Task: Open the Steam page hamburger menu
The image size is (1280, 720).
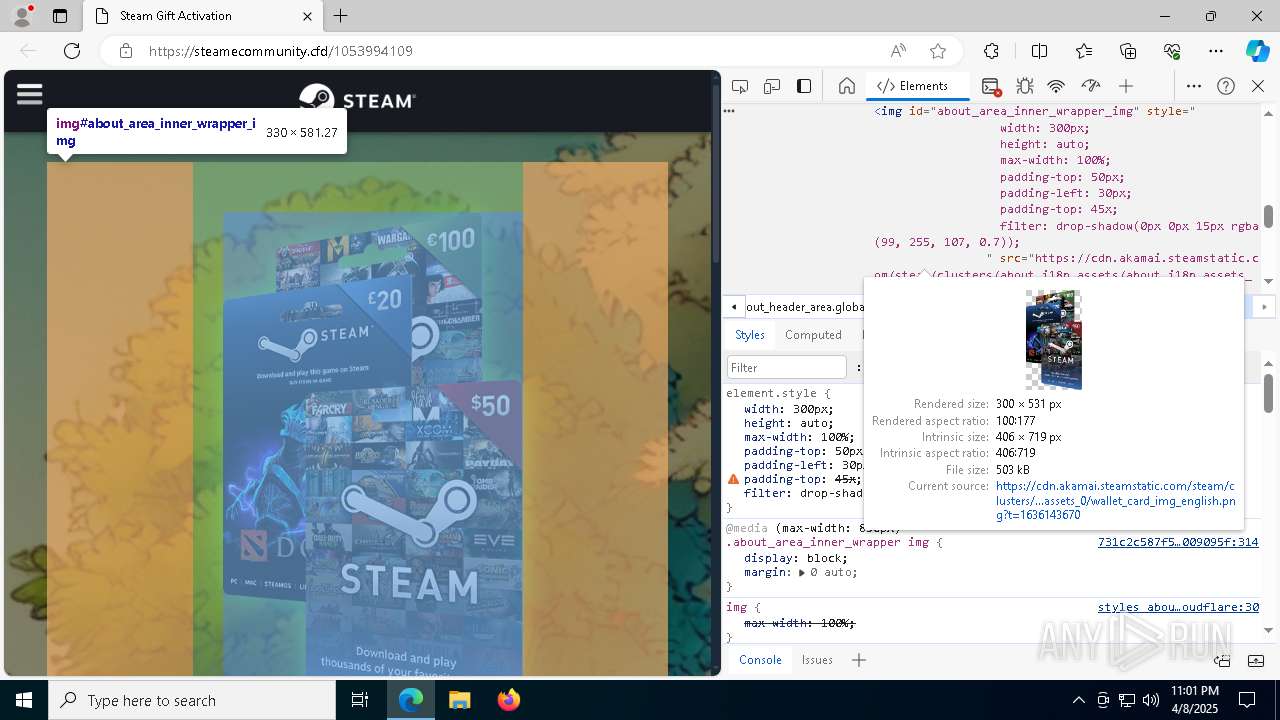Action: tap(30, 94)
